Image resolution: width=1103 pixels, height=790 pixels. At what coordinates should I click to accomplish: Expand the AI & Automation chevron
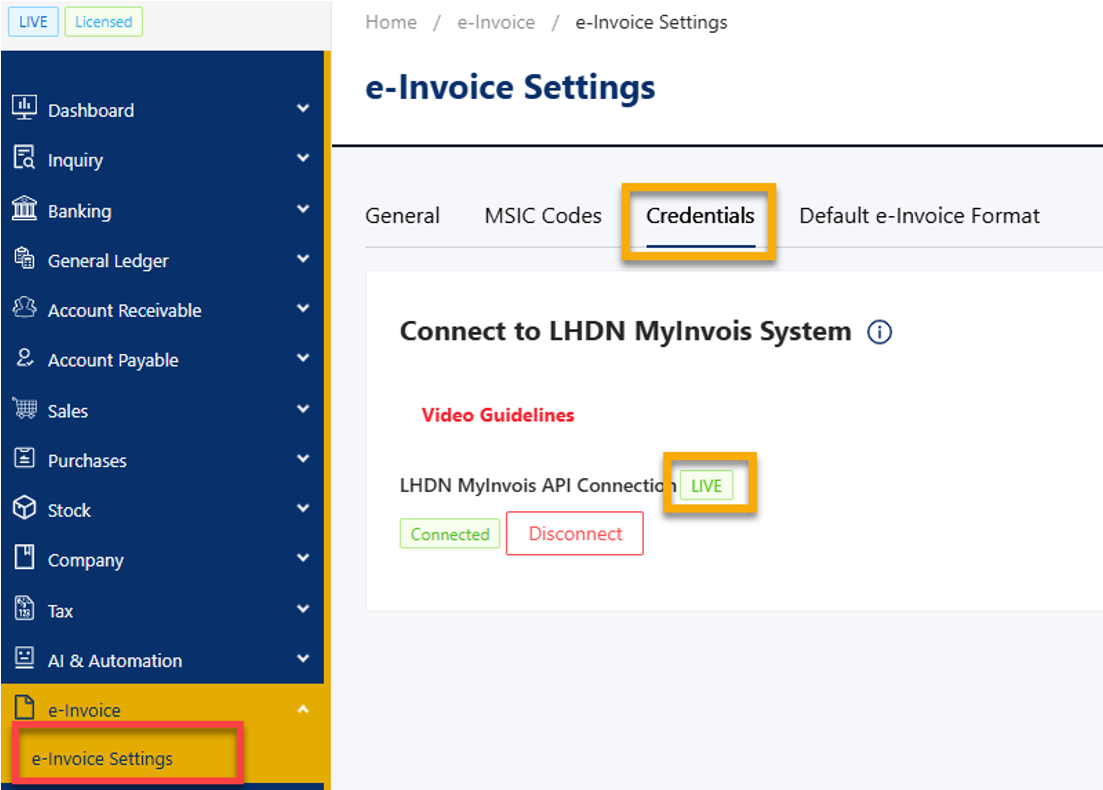click(x=303, y=658)
